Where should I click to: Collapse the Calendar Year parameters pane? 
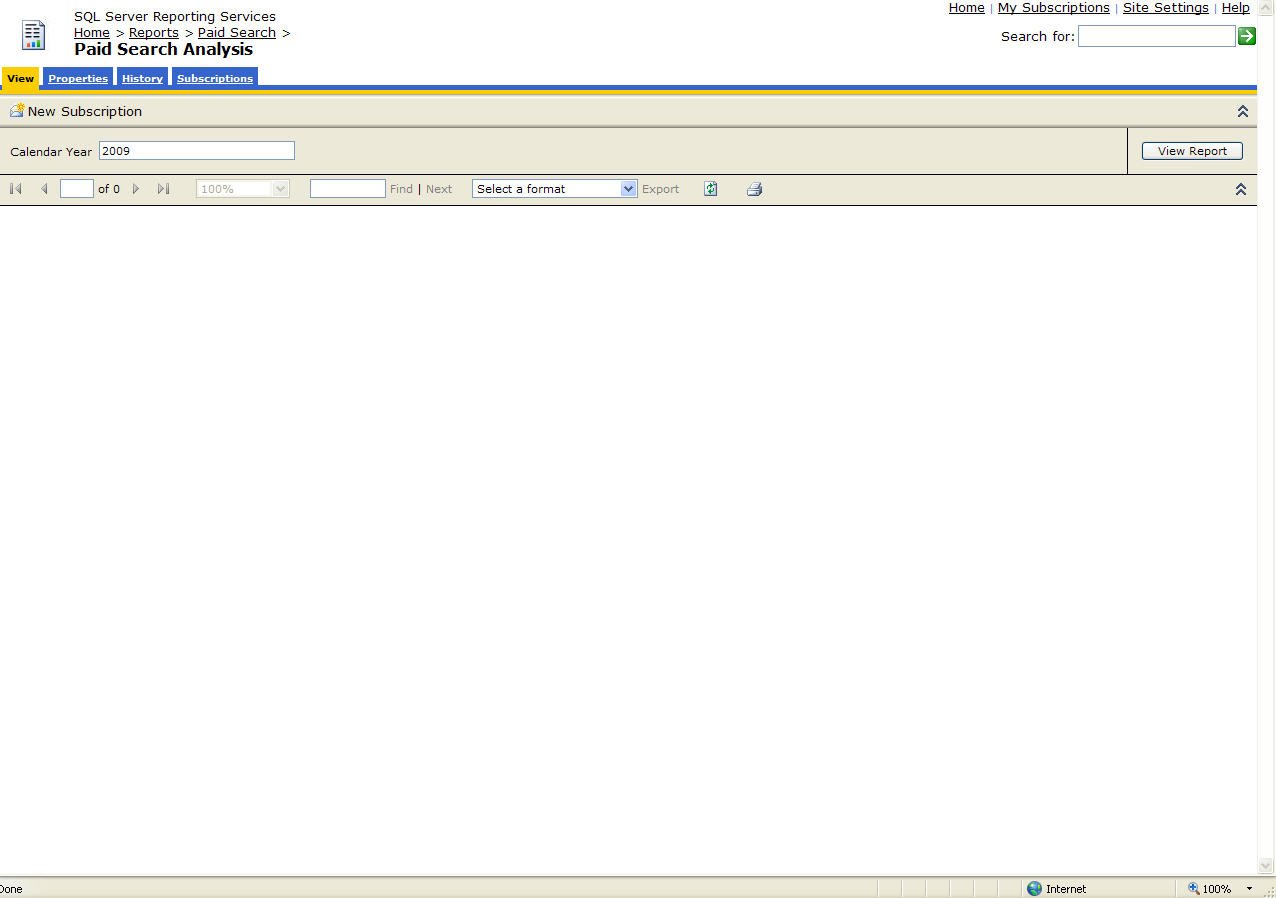[1242, 111]
